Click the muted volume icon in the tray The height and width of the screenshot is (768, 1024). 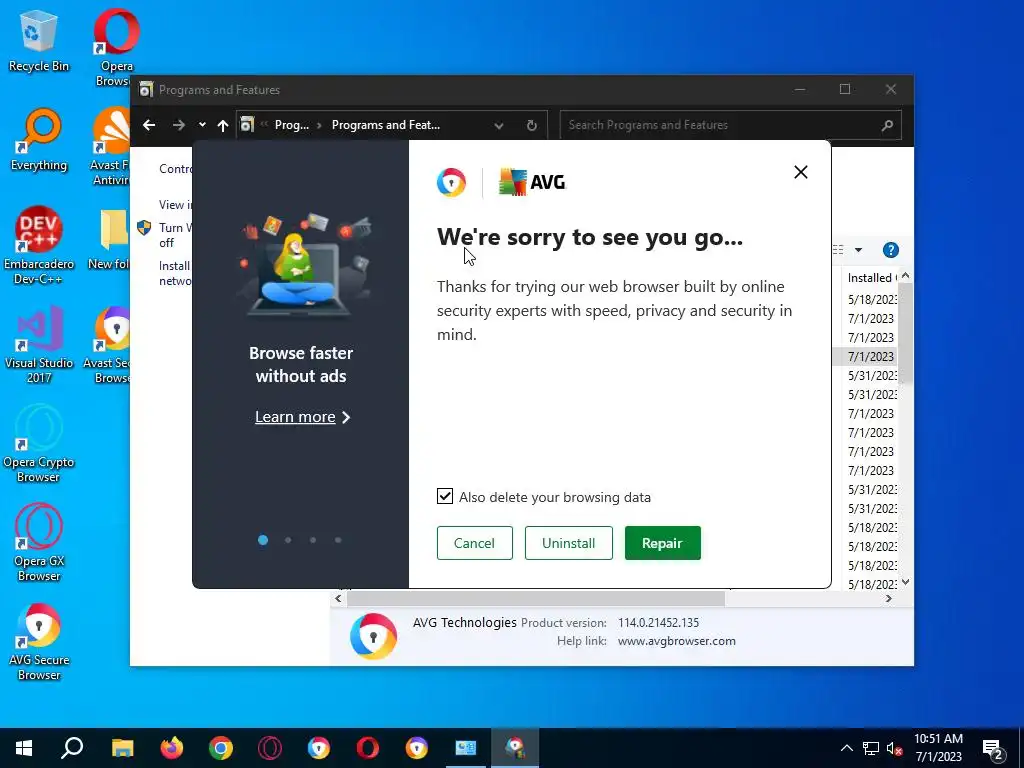(895, 748)
